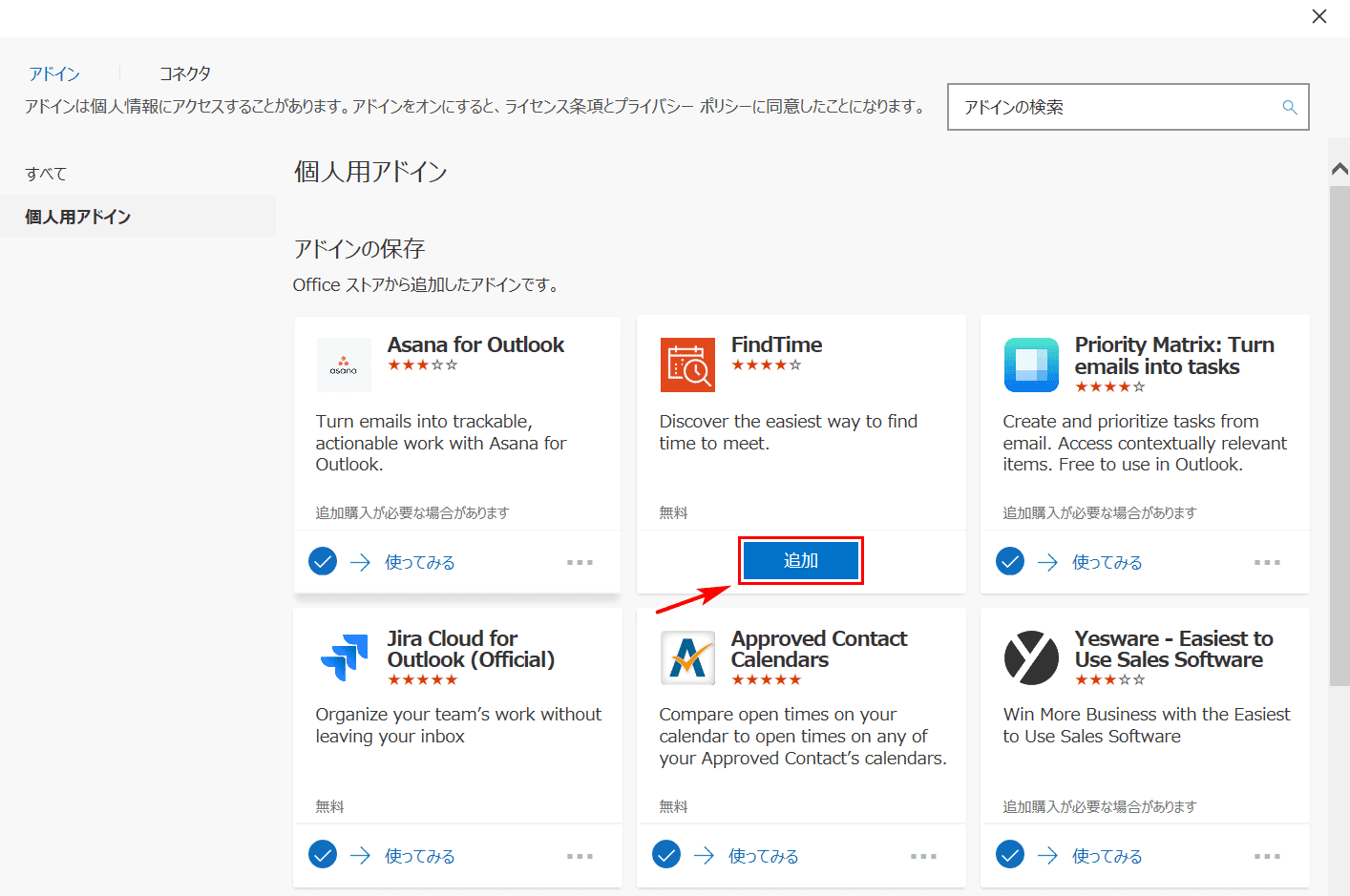Click 使ってみる link for Yesware
Screen dimensions: 1350x896
[1107, 856]
